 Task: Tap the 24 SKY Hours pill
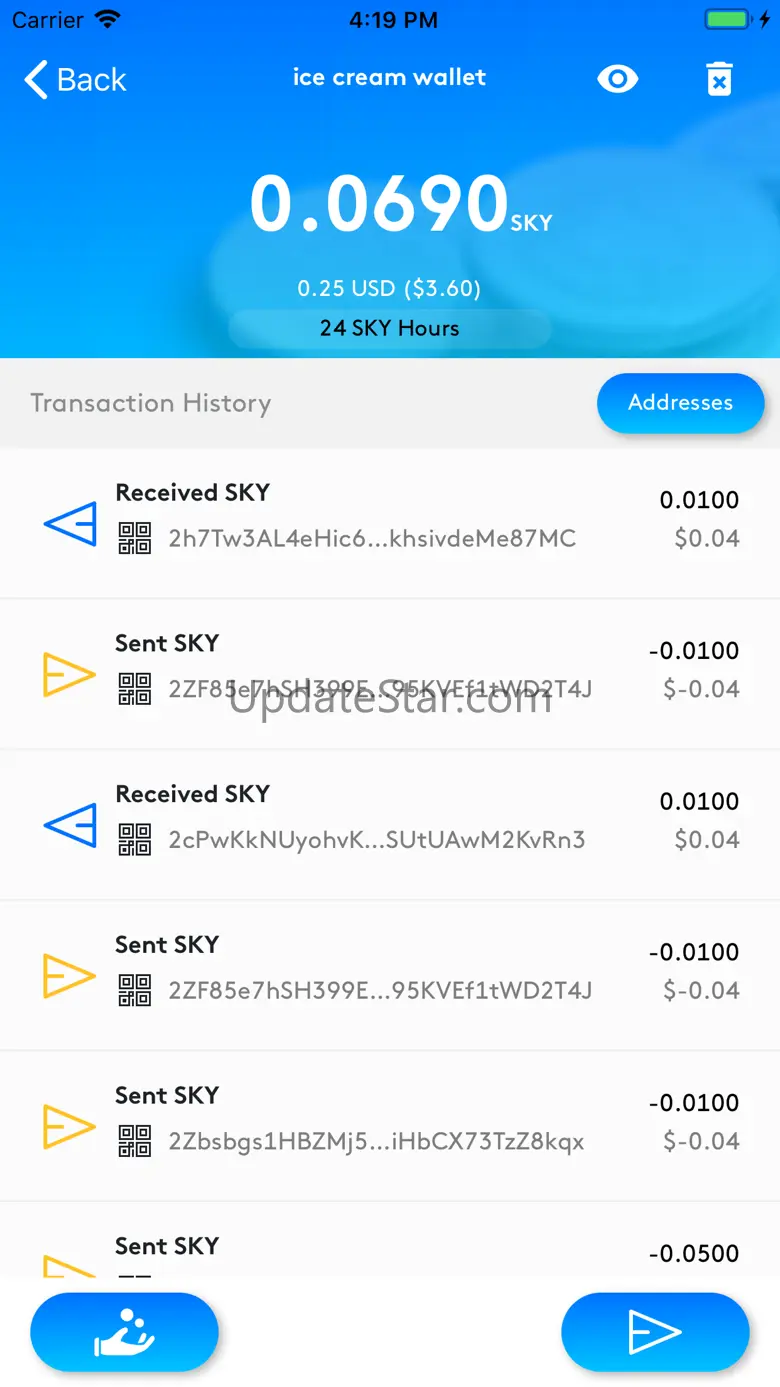390,328
